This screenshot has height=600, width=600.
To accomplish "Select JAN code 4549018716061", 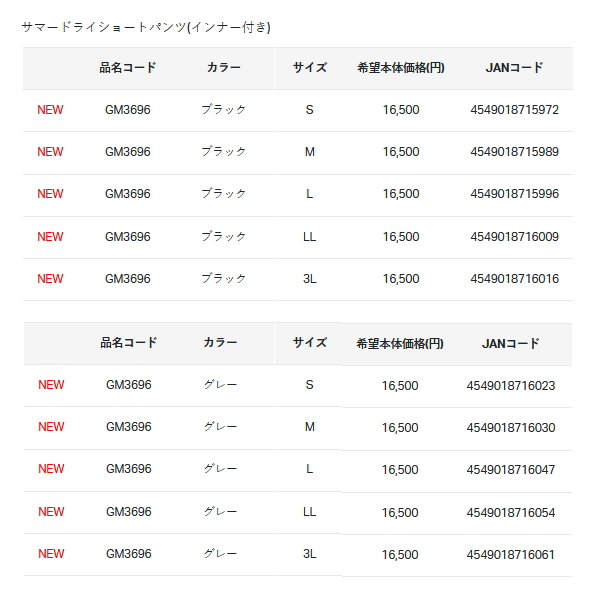I will click(x=510, y=555).
